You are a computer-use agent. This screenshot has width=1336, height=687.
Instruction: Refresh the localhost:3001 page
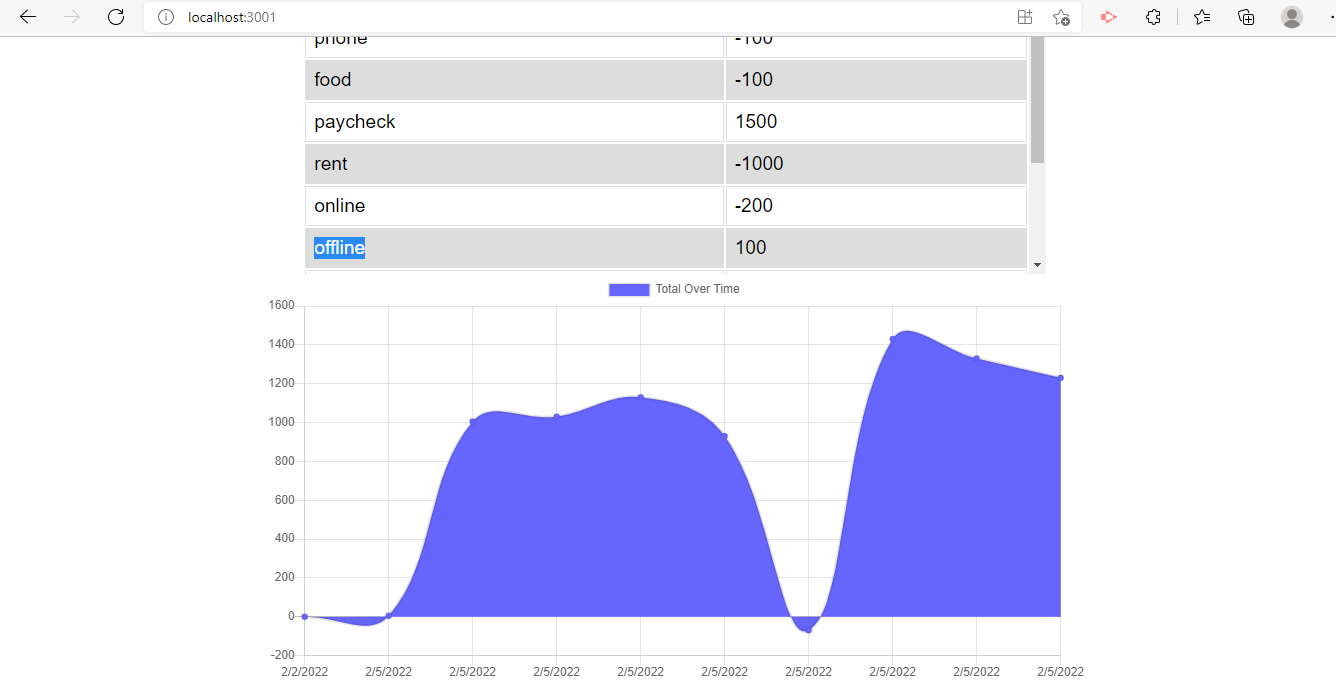115,16
